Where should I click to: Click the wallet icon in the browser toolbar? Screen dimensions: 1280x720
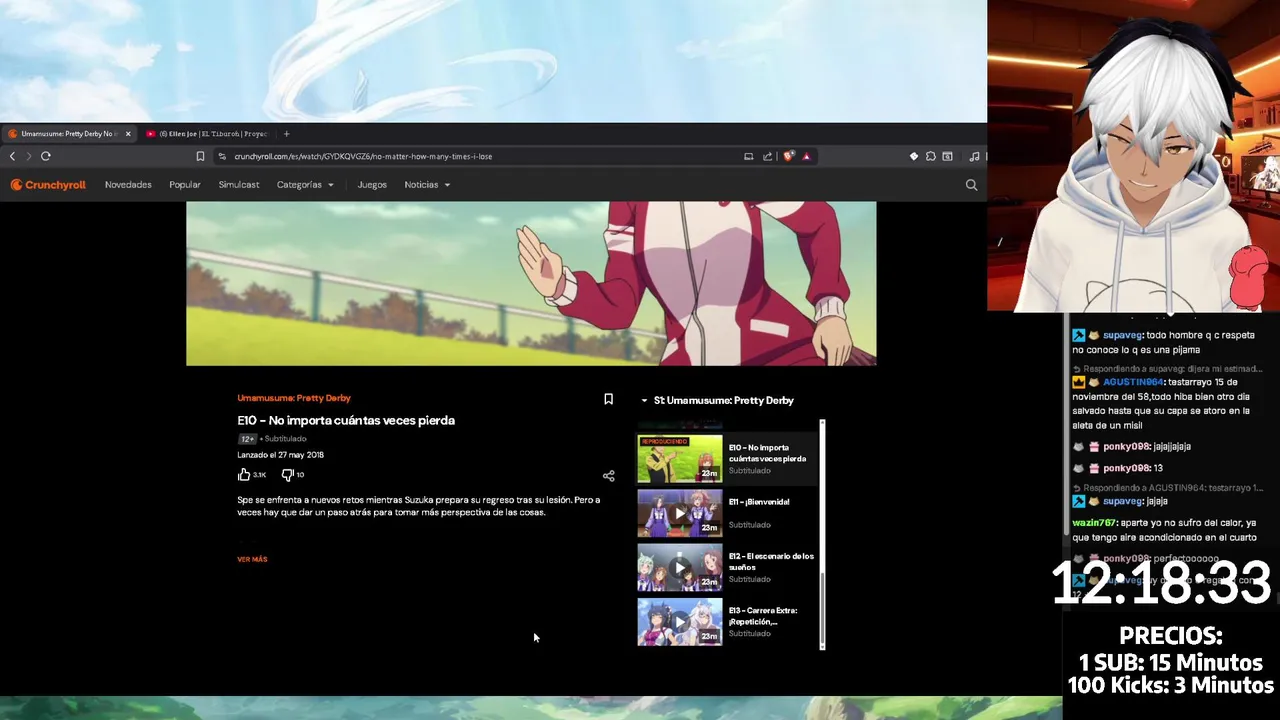(947, 156)
